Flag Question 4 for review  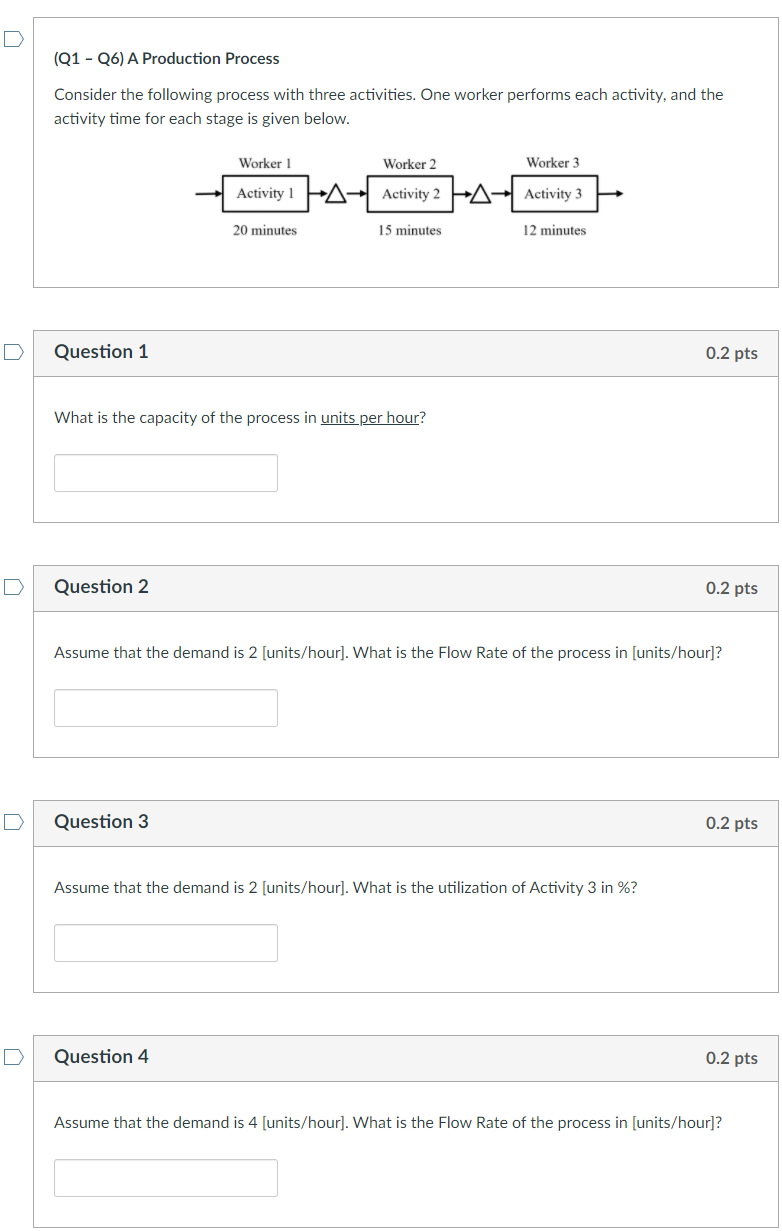coord(12,1057)
